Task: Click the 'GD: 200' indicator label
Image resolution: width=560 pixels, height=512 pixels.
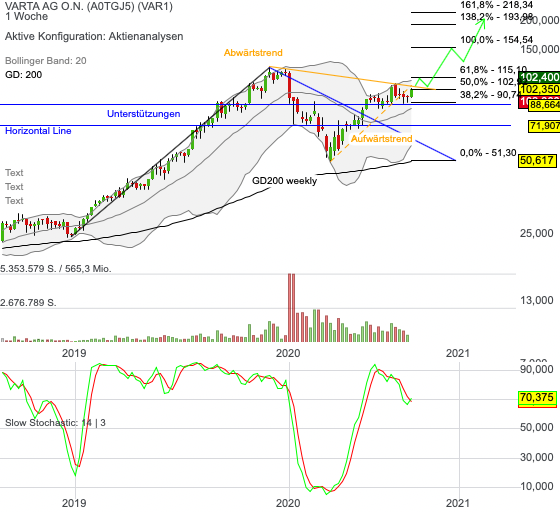Action: tap(24, 75)
